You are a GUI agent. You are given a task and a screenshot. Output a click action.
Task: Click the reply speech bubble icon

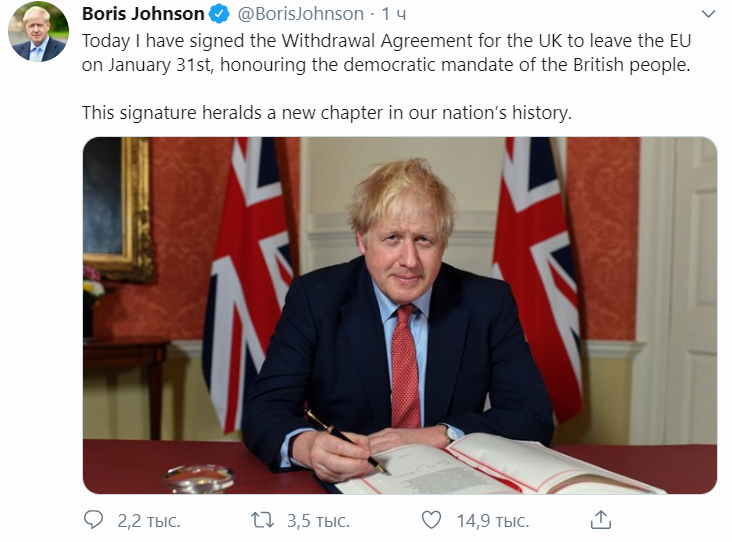tap(93, 520)
